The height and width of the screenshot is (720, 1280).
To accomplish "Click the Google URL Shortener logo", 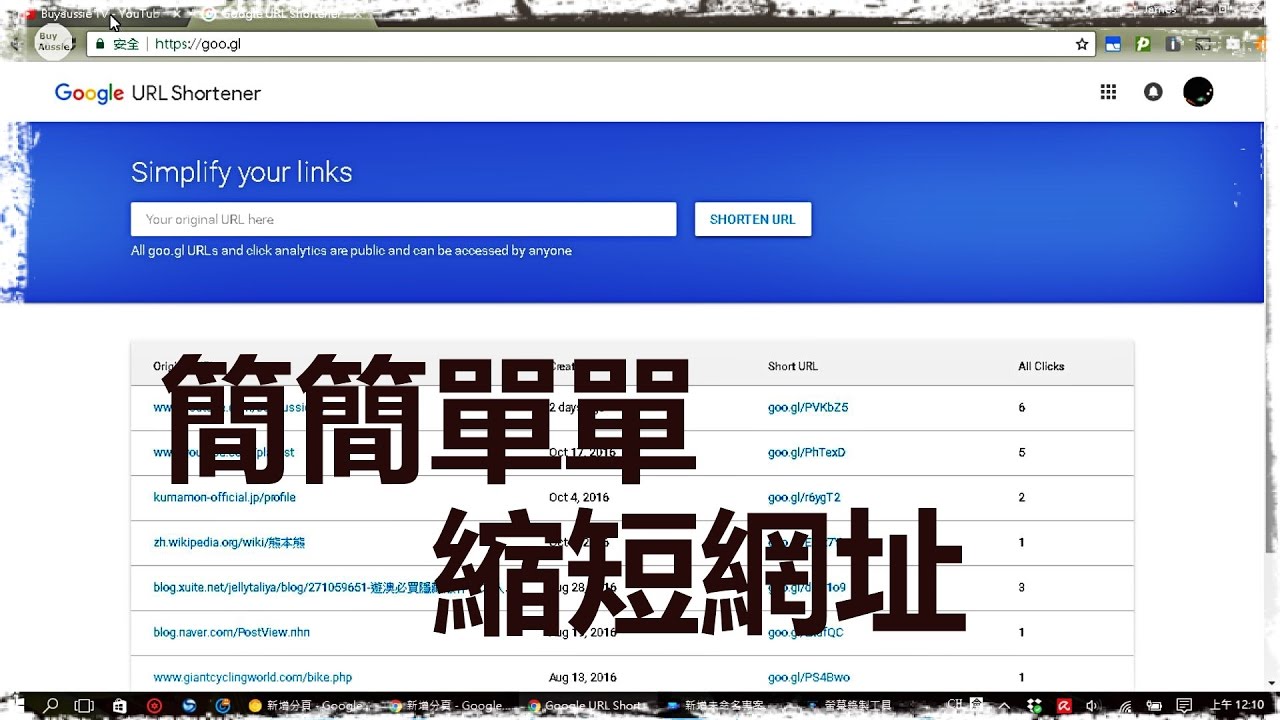I will (158, 93).
